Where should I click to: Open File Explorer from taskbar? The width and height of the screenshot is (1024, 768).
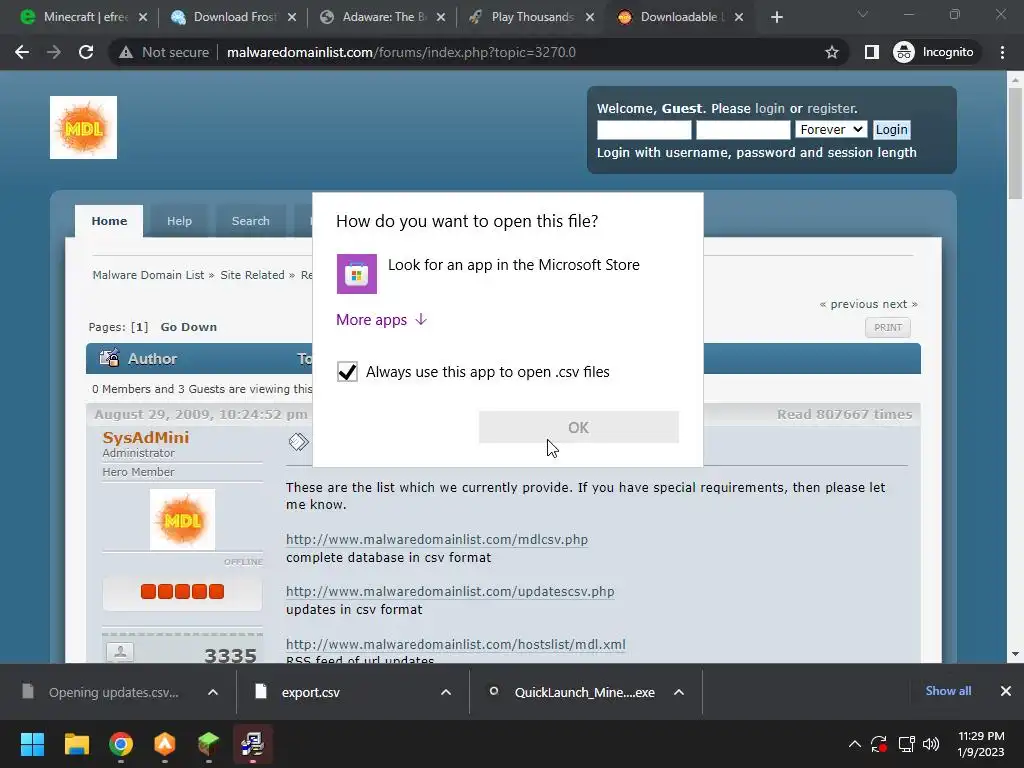pyautogui.click(x=76, y=744)
